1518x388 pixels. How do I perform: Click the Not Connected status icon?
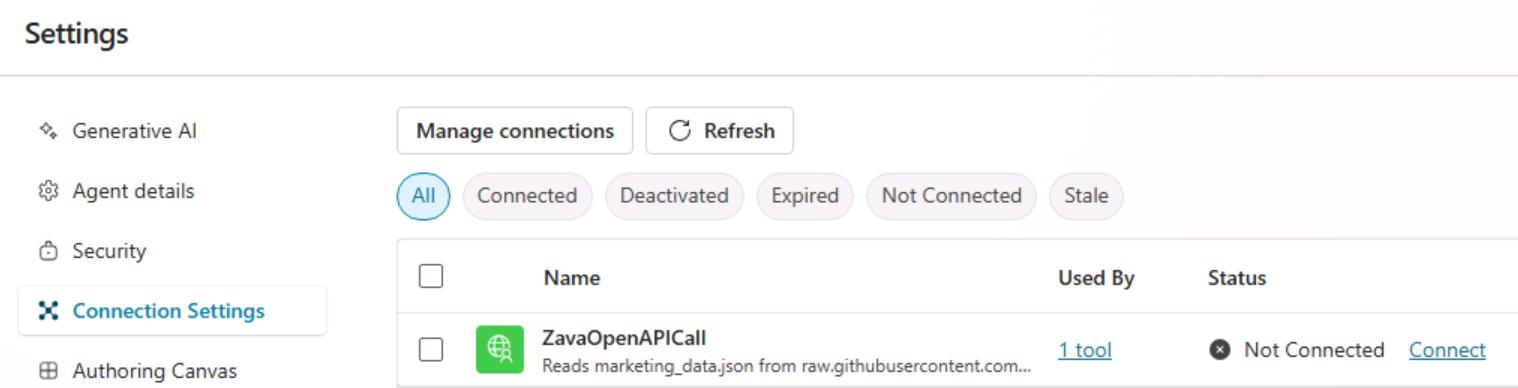1219,350
